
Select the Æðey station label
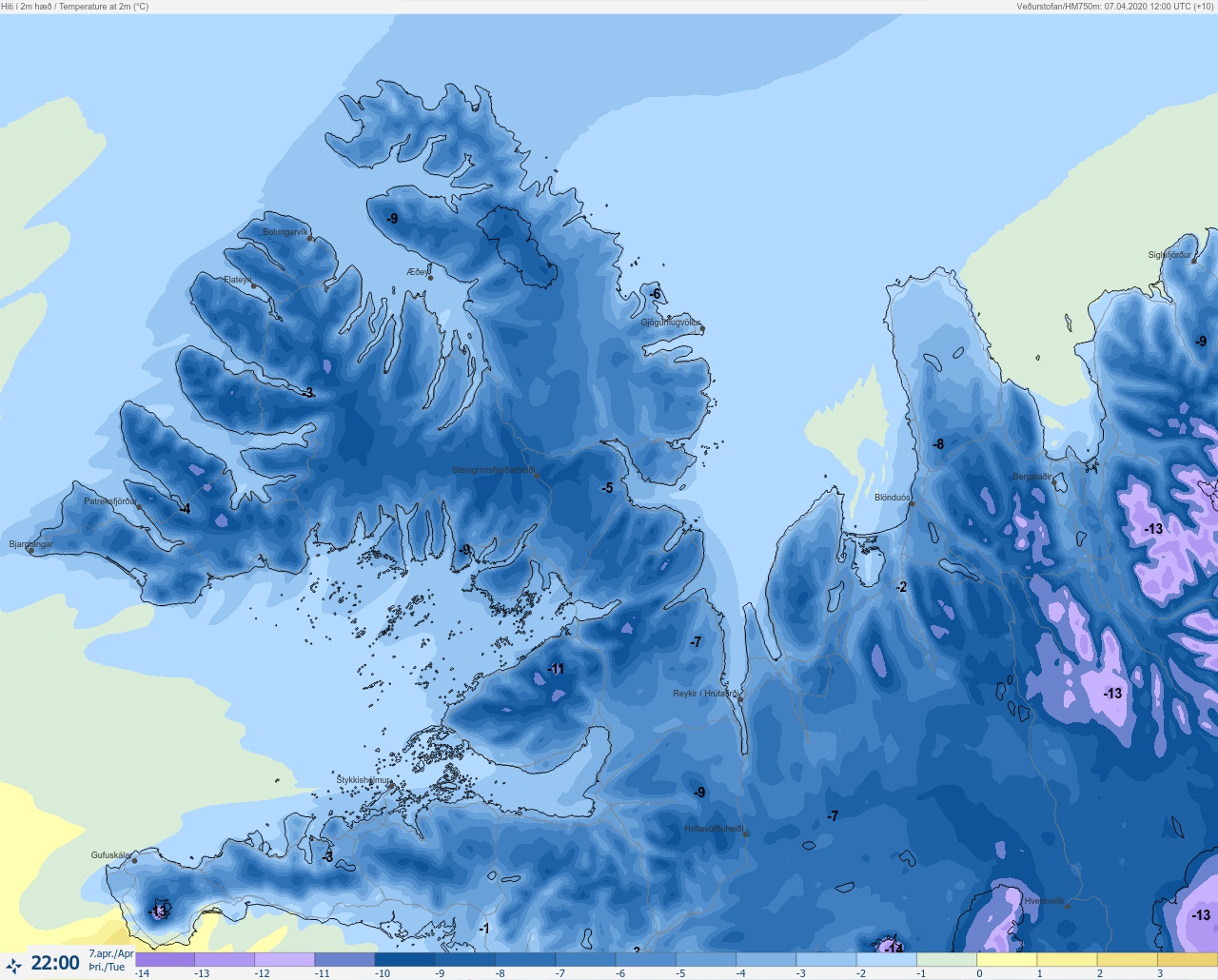click(x=418, y=272)
